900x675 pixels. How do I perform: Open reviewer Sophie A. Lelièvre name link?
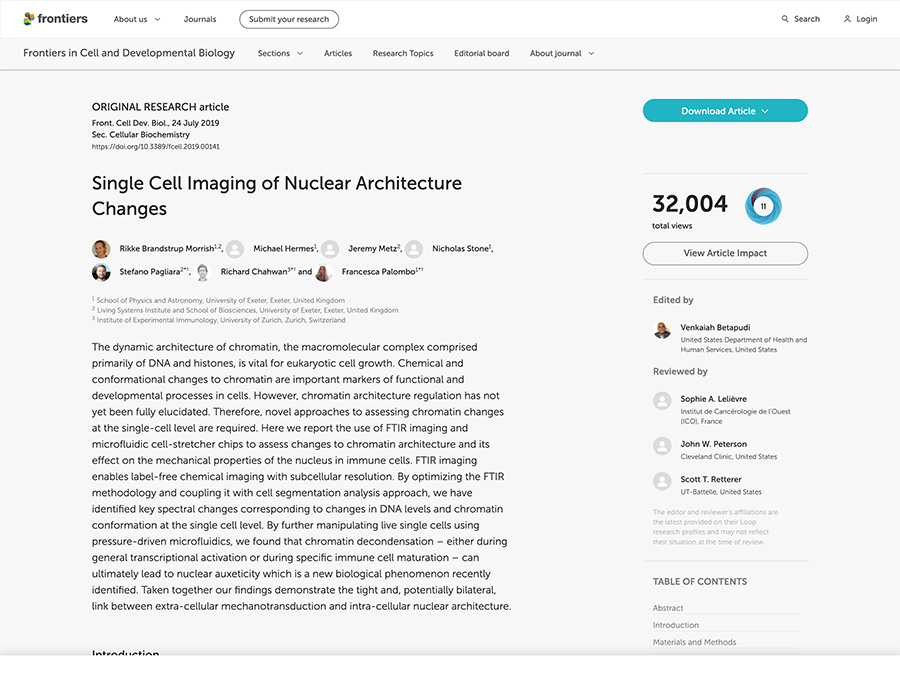pos(713,398)
